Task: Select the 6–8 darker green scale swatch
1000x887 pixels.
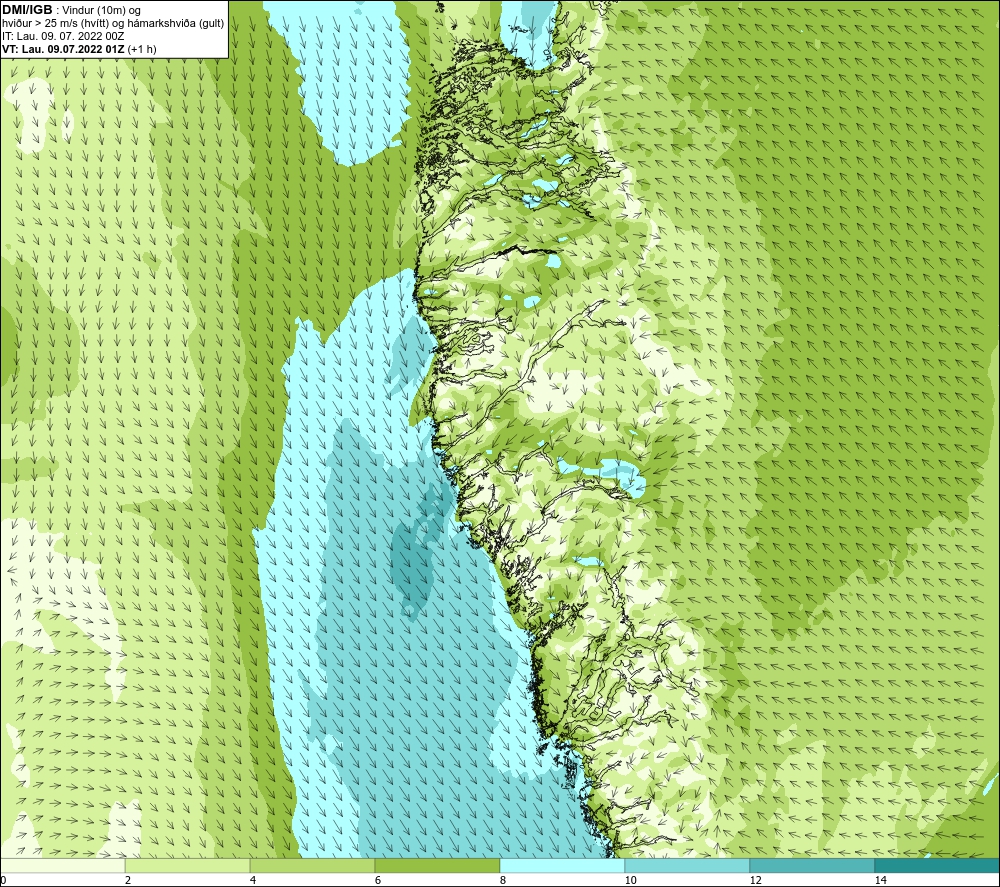Action: tap(437, 866)
